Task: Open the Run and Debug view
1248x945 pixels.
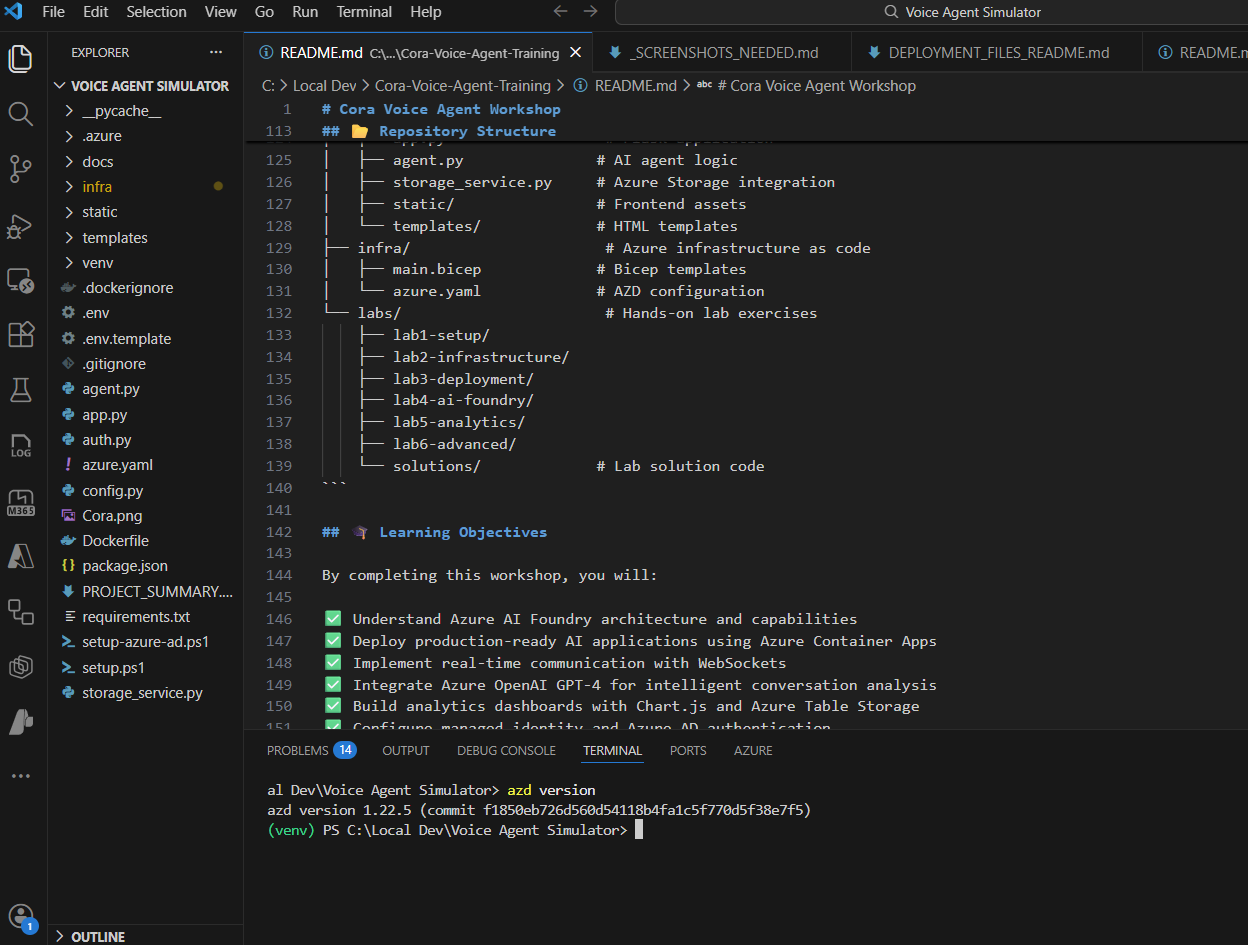Action: pyautogui.click(x=21, y=226)
